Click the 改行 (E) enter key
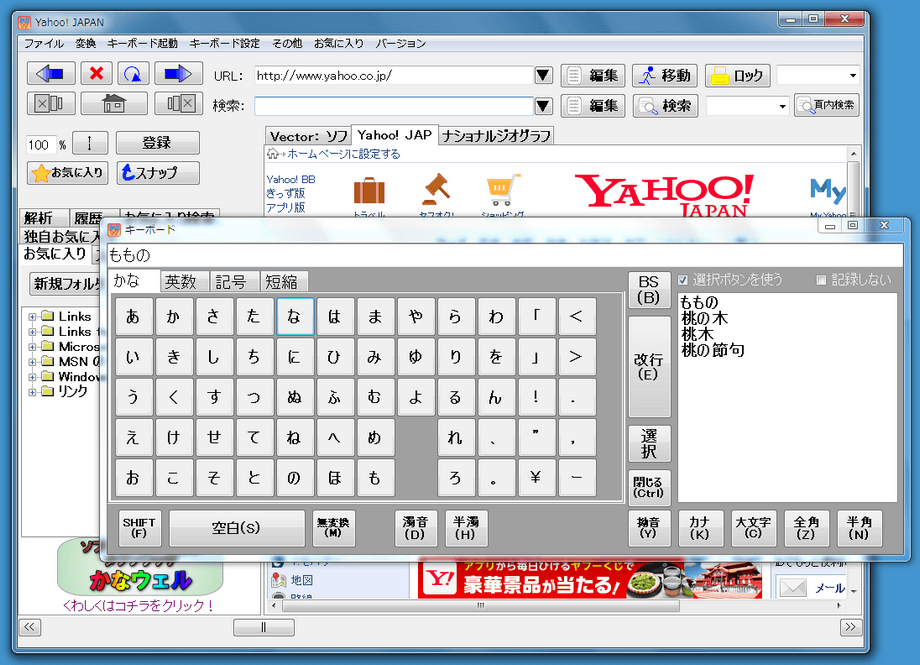The width and height of the screenshot is (920, 665). (x=648, y=366)
